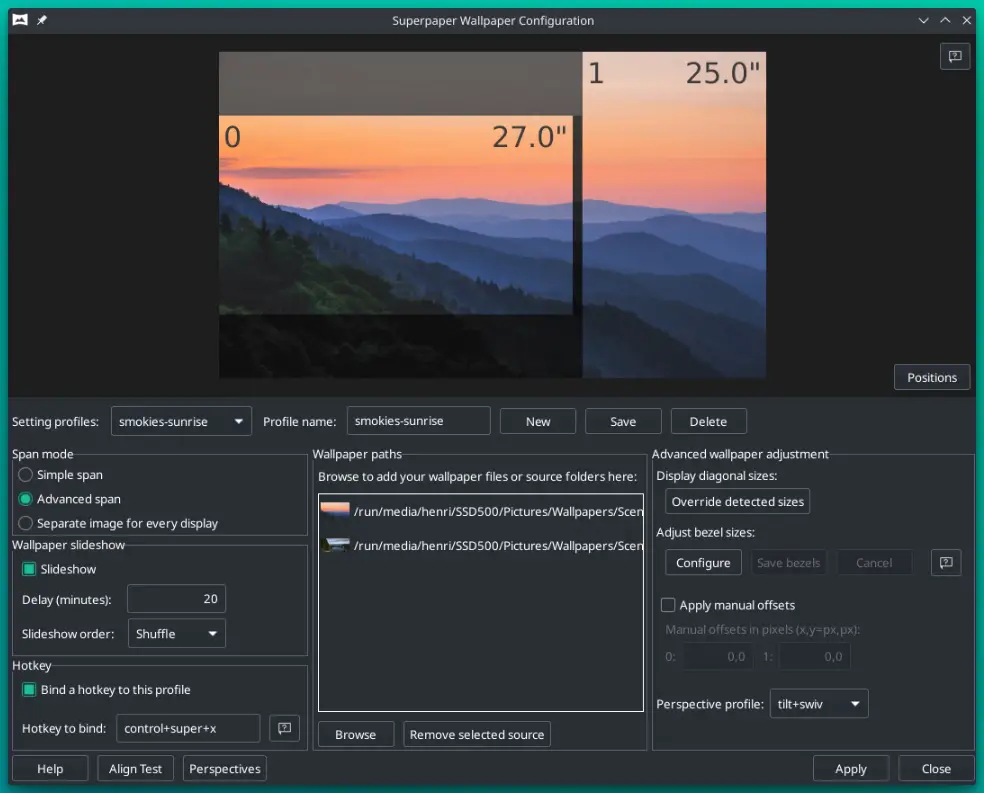Choose Separate image for every display

23,523
